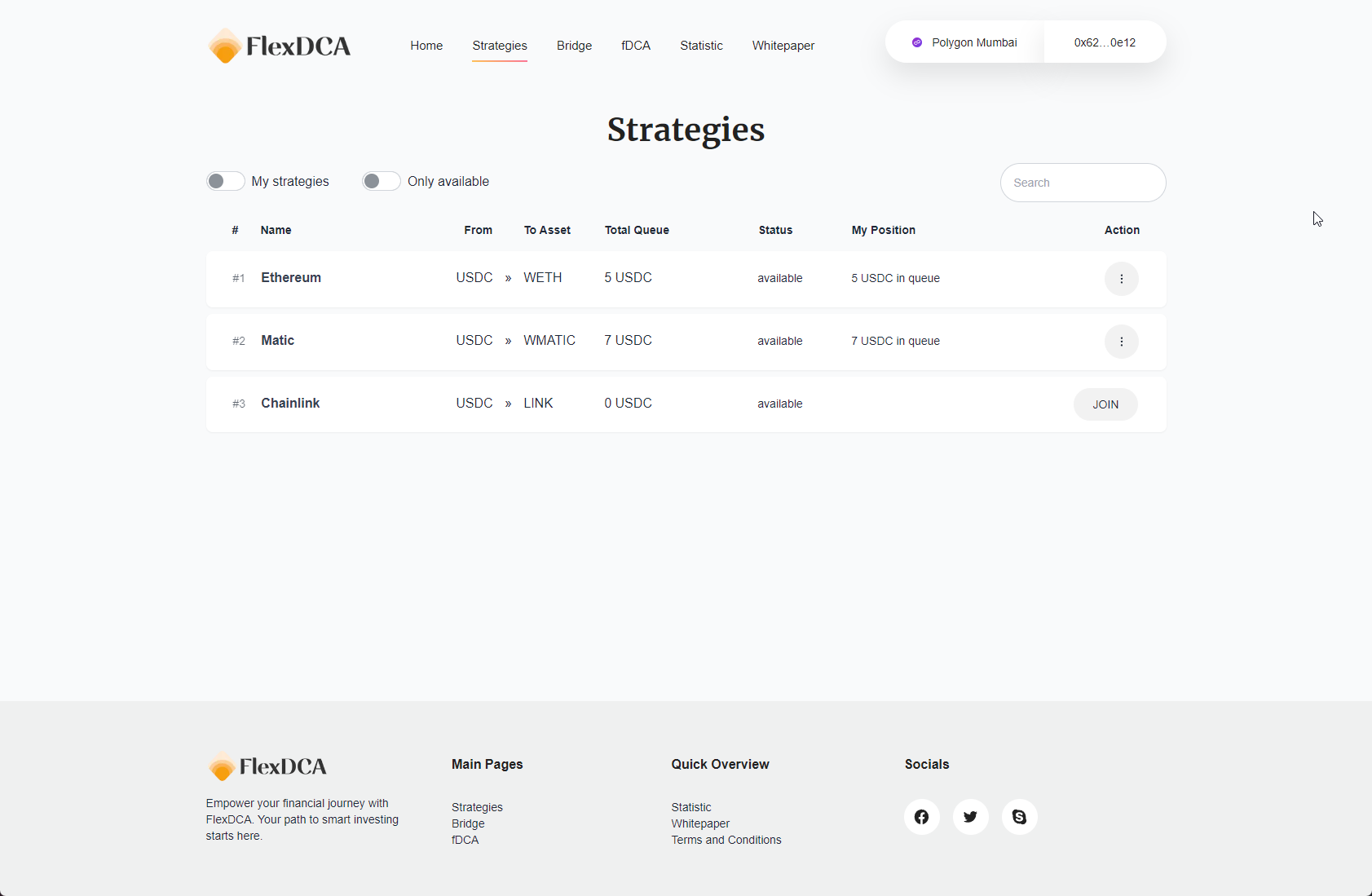
Task: Click the Total Queue column header
Action: coord(637,230)
